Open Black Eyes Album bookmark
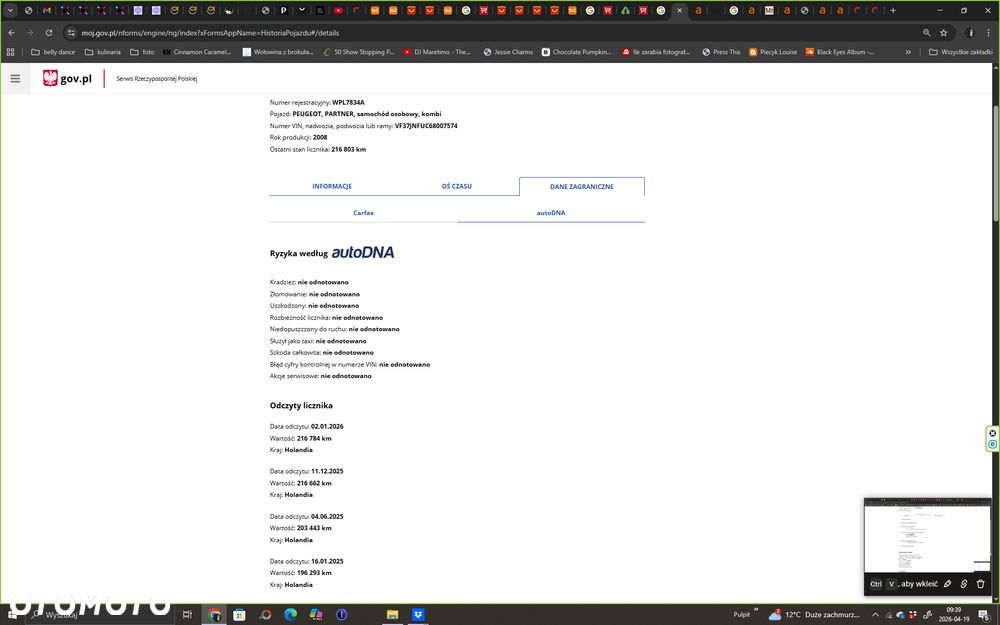The image size is (1000, 625). pyautogui.click(x=840, y=52)
